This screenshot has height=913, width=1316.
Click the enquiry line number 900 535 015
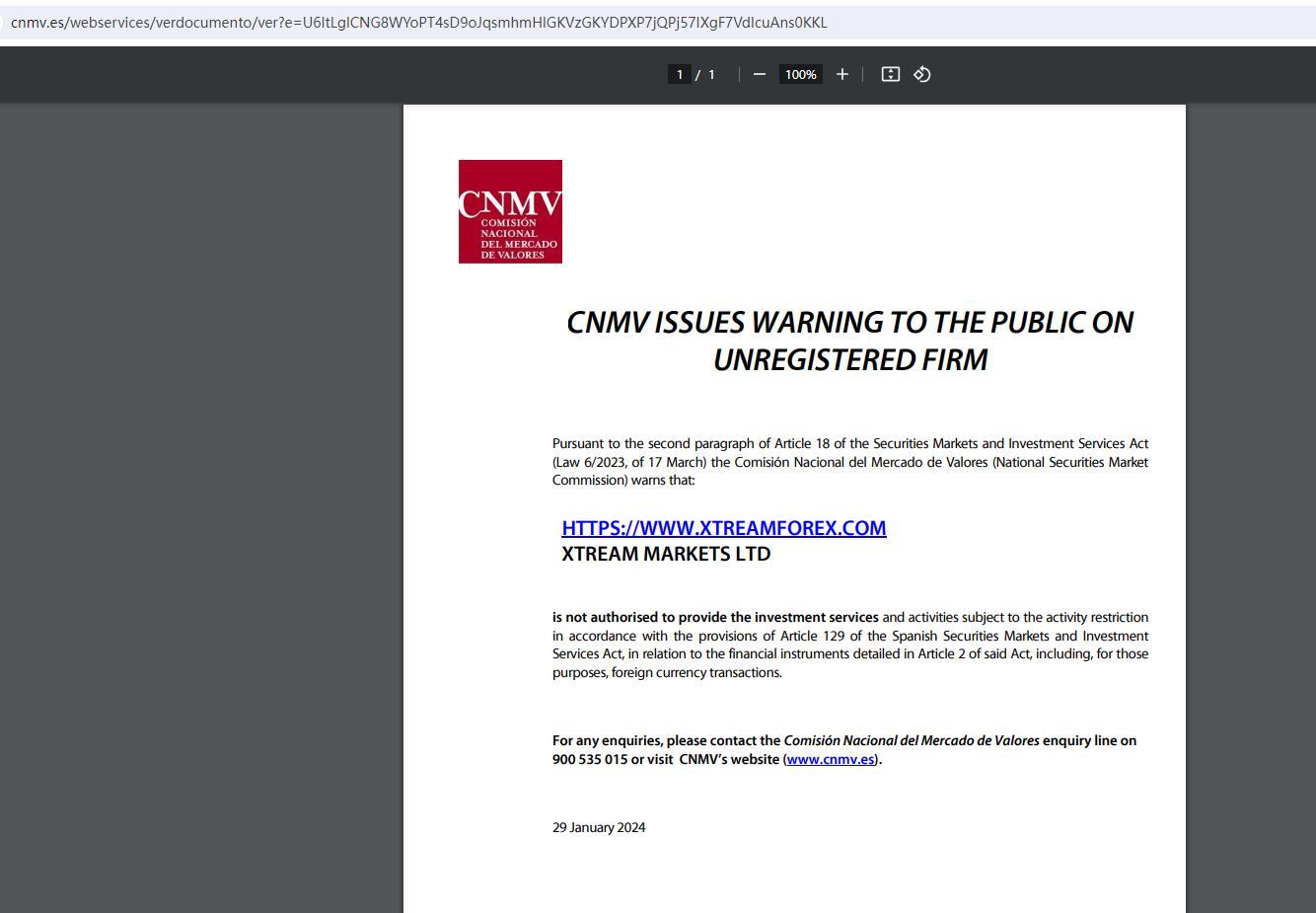590,759
